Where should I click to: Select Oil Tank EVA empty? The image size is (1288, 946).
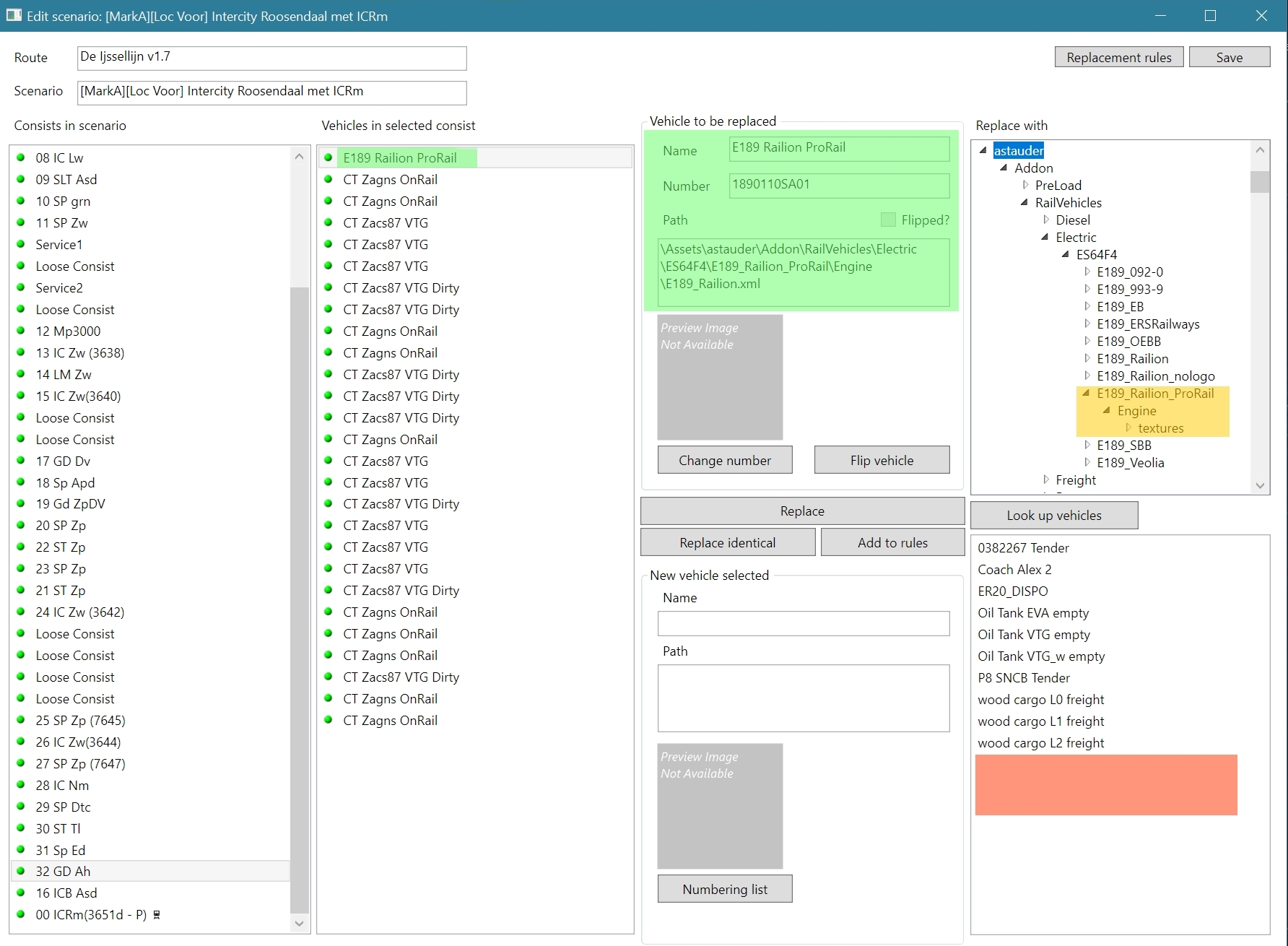tap(1033, 612)
